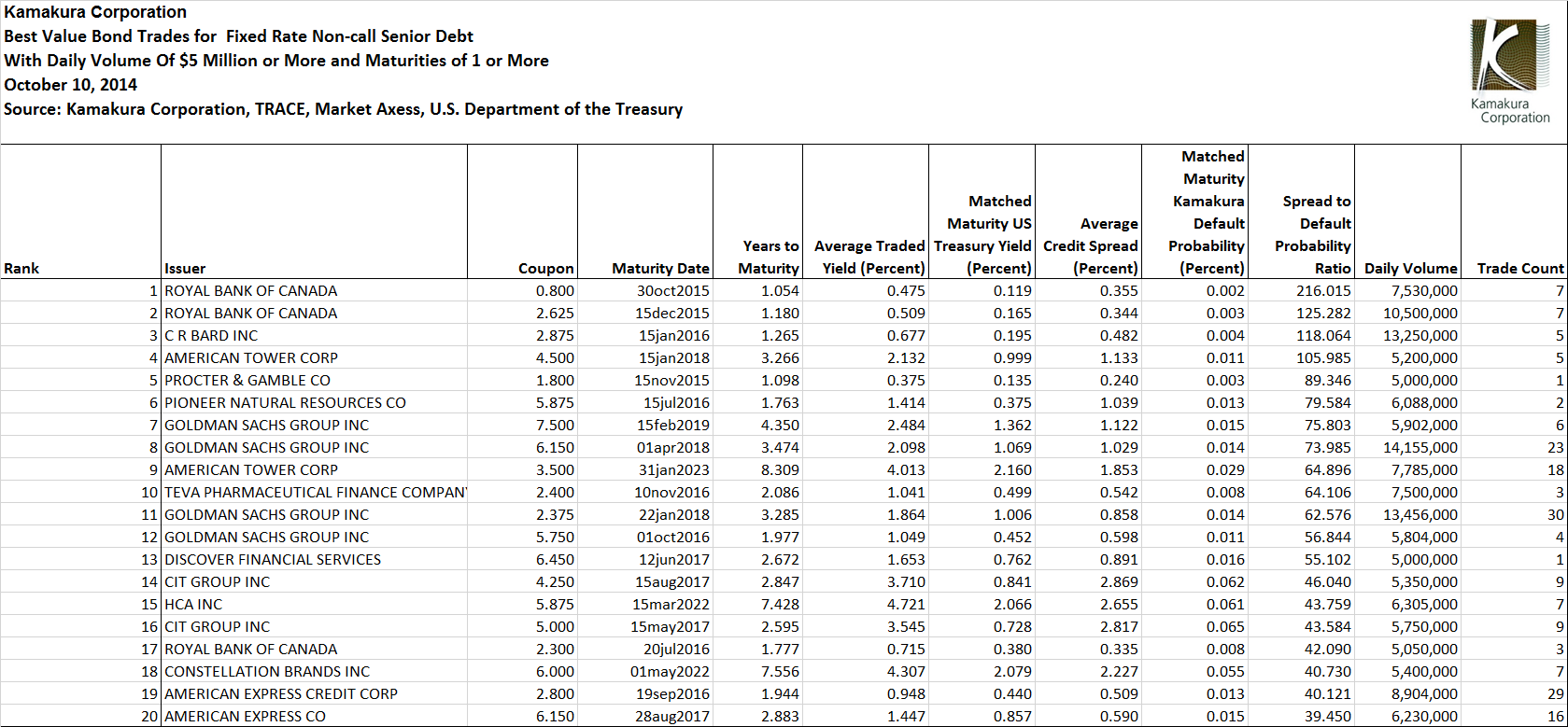The height and width of the screenshot is (727, 1568).
Task: Click average traded yield '4.013'
Action: click(x=906, y=470)
